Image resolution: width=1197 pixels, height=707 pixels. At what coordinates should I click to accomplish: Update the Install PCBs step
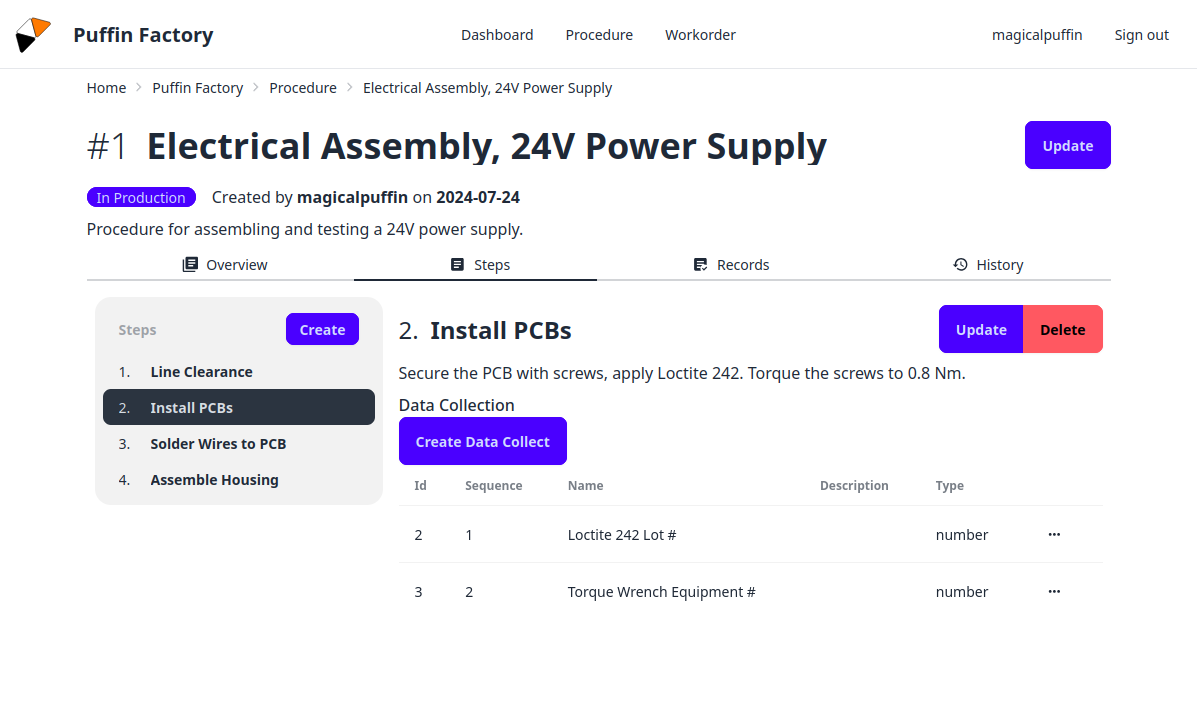coord(980,329)
